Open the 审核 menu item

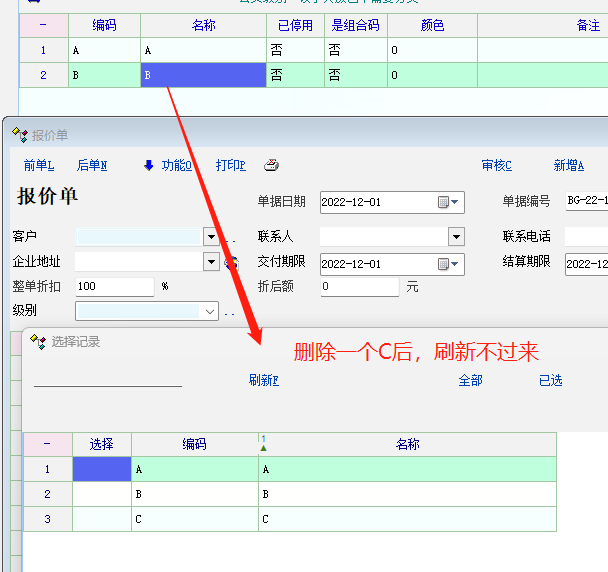pyautogui.click(x=496, y=166)
